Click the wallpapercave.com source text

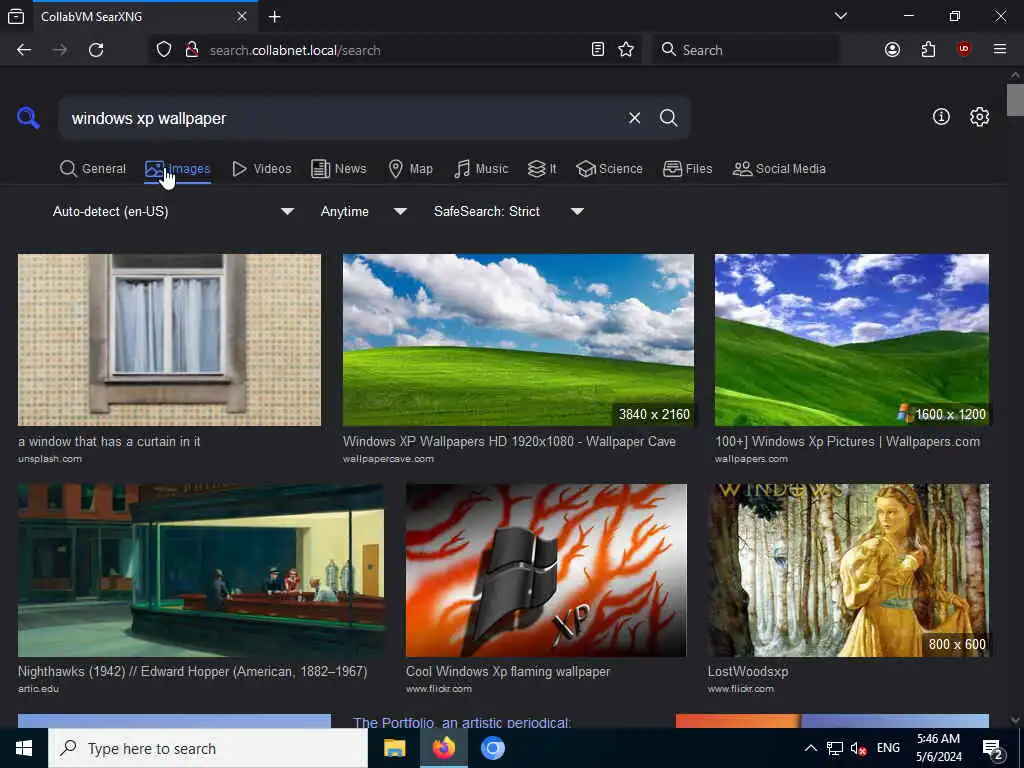pyautogui.click(x=388, y=459)
